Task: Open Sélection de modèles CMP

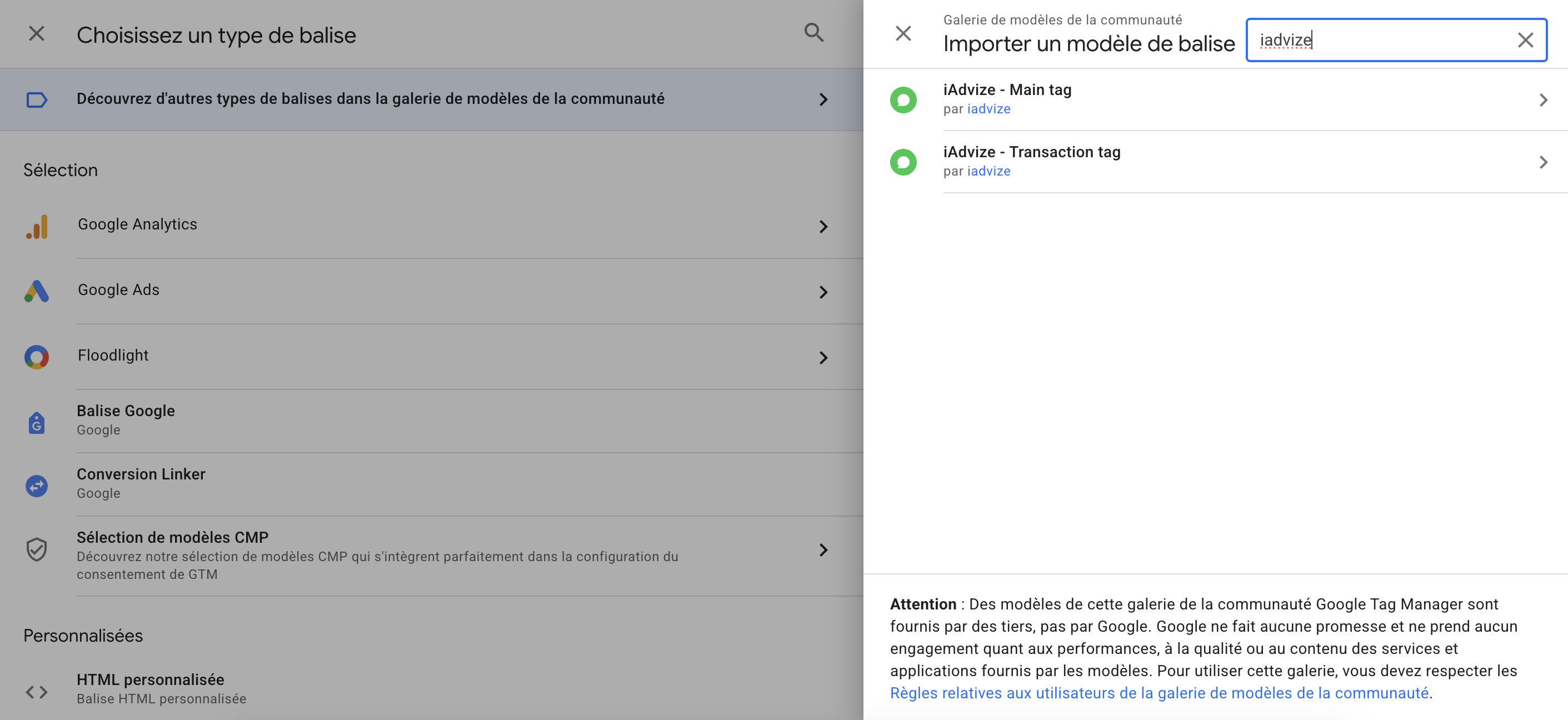Action: [x=432, y=556]
